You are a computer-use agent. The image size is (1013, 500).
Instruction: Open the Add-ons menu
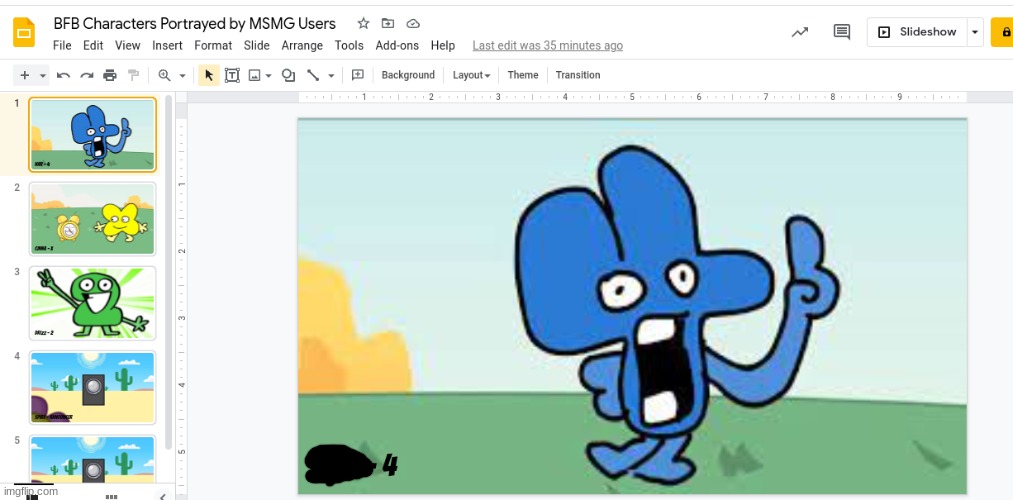point(397,45)
